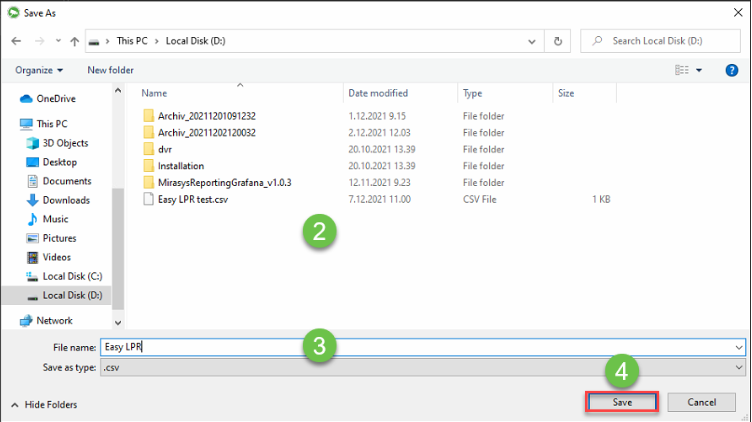Viewport: 752px width, 422px height.
Task: Click the New folder toolbar button
Action: point(110,70)
